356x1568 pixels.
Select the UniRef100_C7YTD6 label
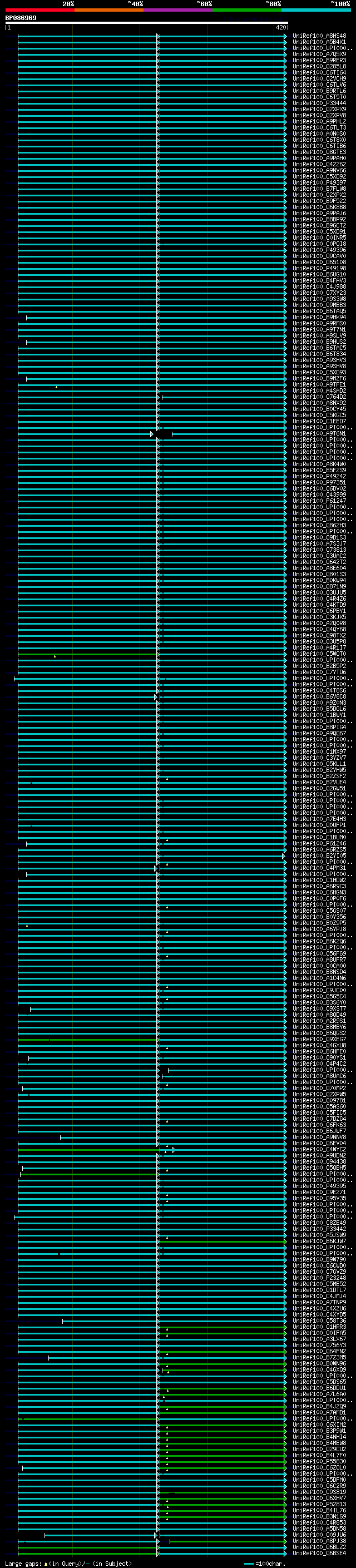tap(319, 672)
